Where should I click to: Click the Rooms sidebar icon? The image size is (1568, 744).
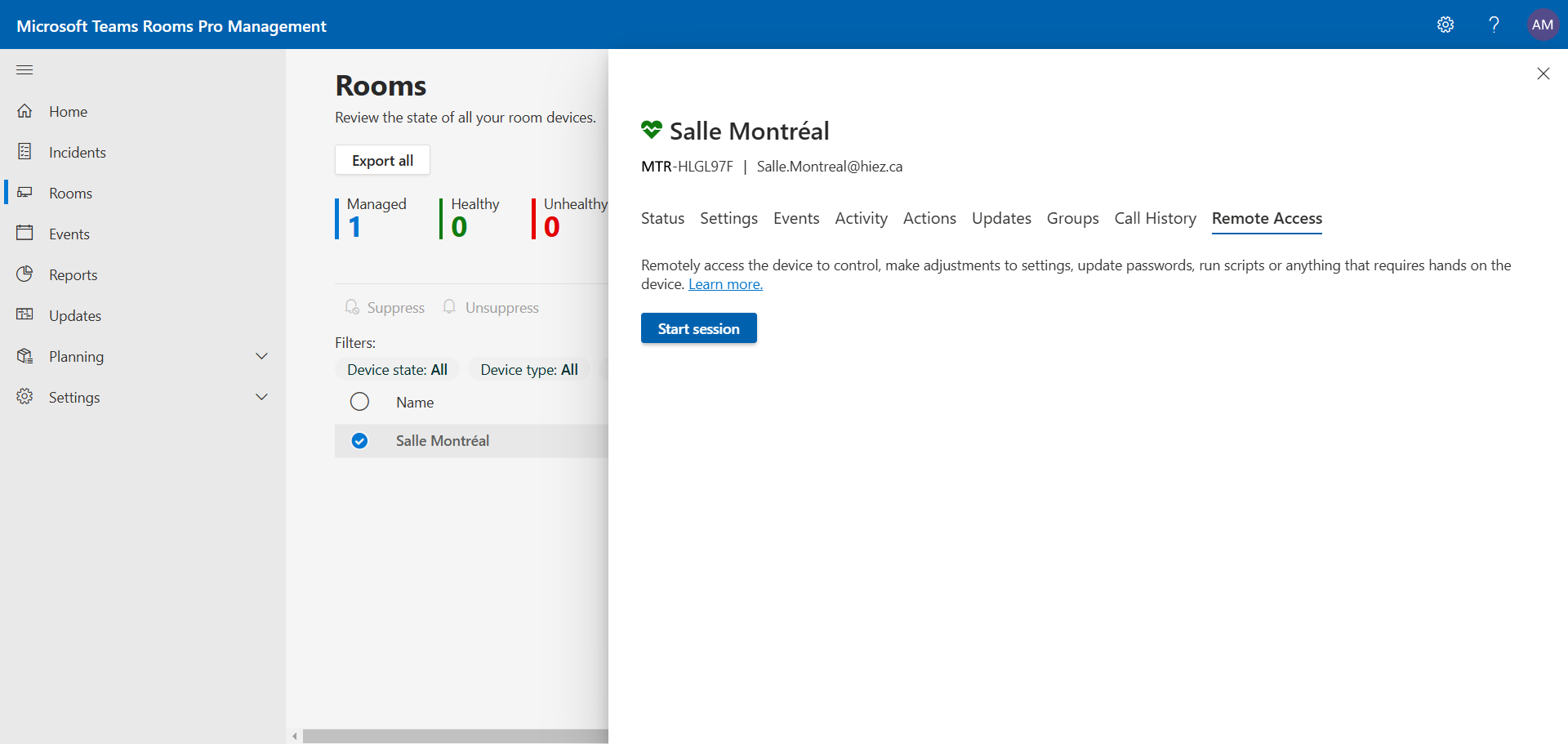pos(25,193)
